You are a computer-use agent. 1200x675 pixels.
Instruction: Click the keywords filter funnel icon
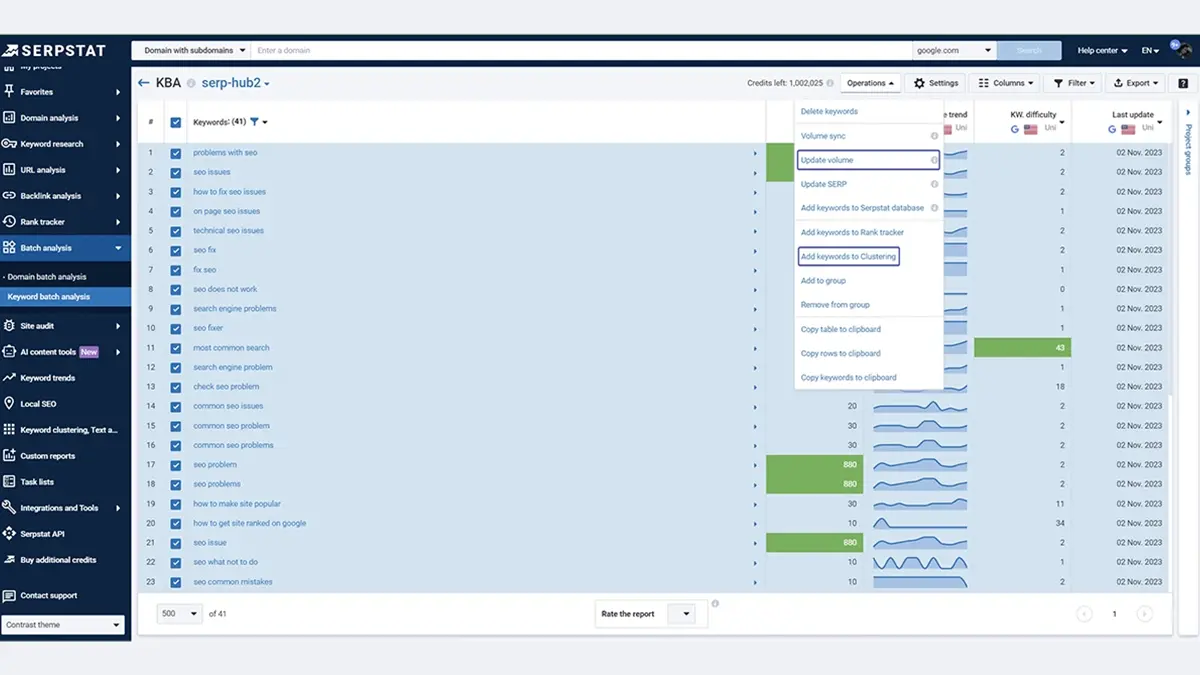coord(254,122)
